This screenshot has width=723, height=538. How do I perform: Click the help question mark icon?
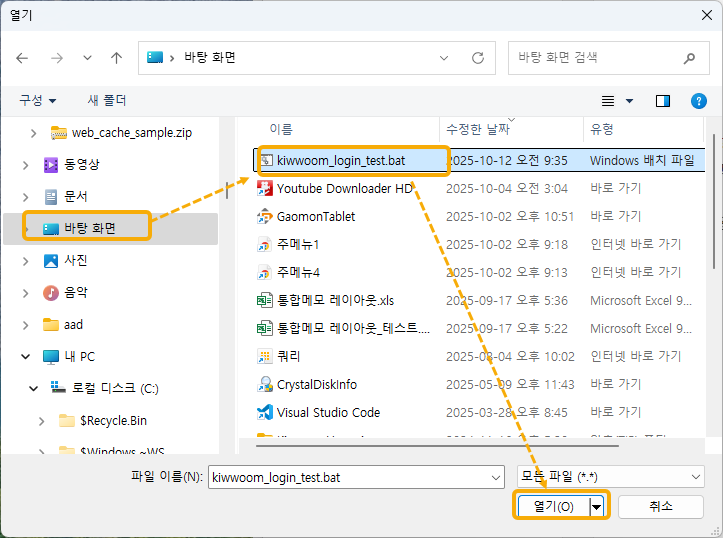pyautogui.click(x=699, y=101)
